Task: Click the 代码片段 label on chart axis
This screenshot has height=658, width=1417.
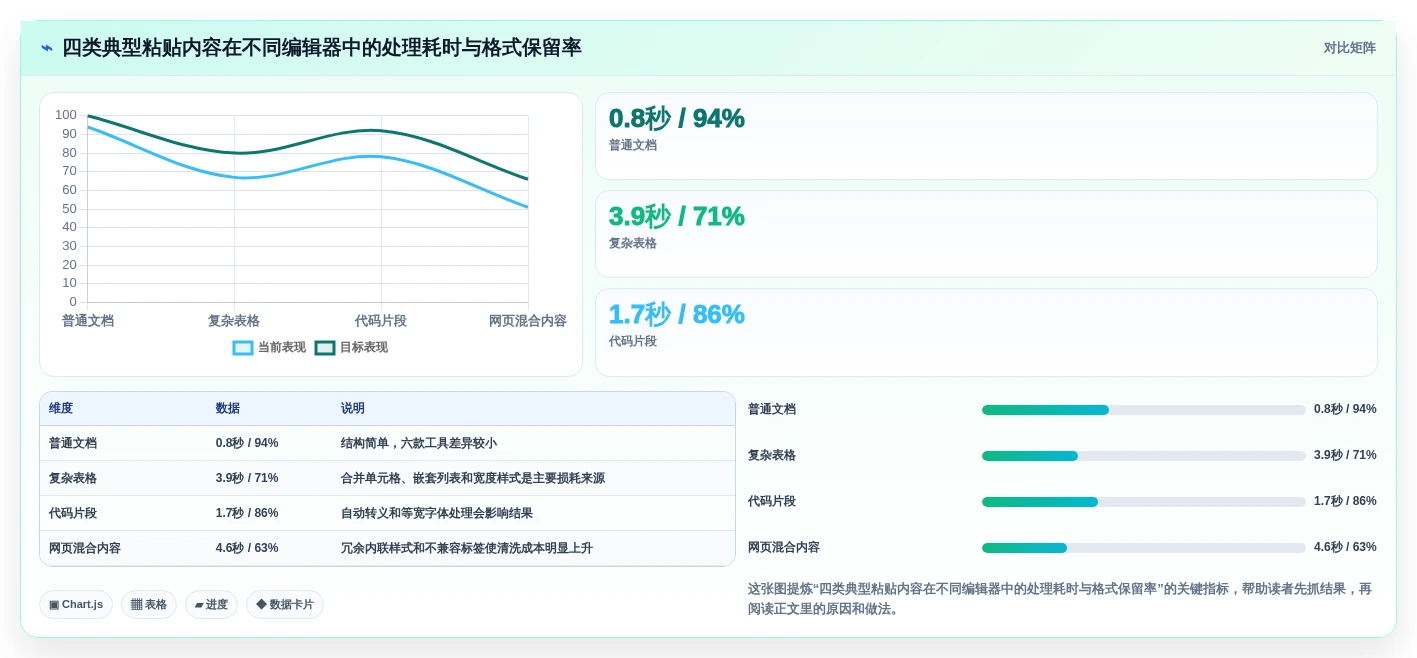Action: click(381, 321)
